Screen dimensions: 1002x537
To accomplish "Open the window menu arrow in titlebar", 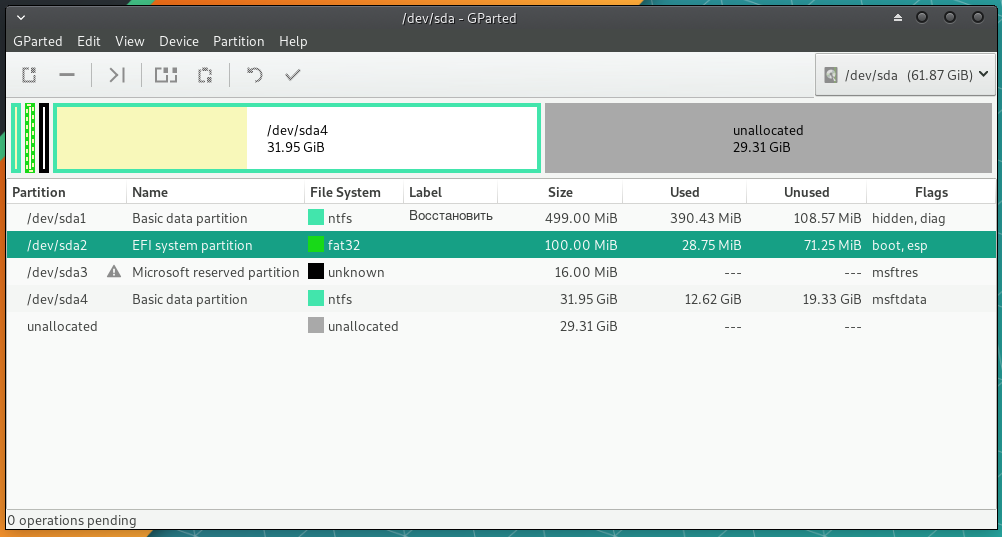I will point(20,18).
